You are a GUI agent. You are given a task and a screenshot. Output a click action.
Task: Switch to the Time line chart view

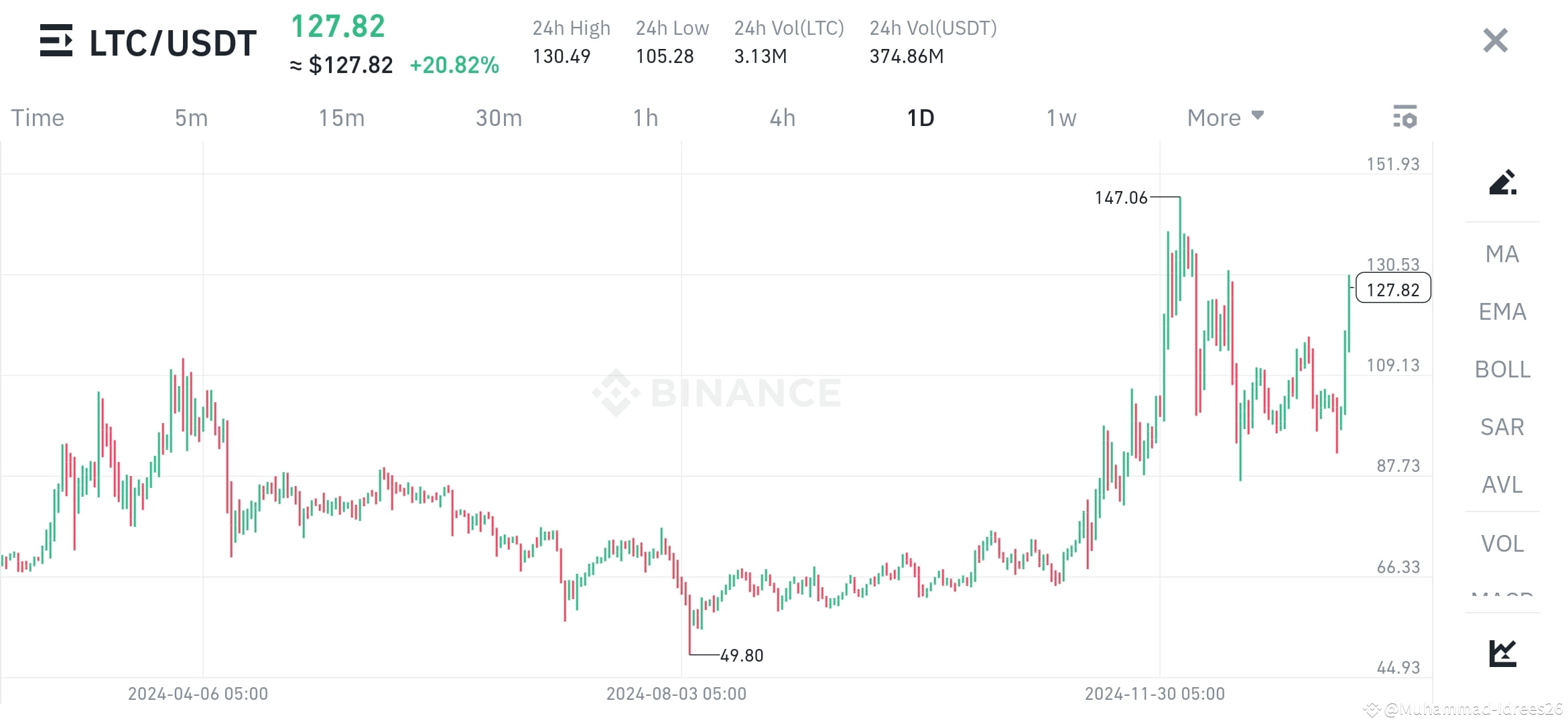pyautogui.click(x=38, y=117)
